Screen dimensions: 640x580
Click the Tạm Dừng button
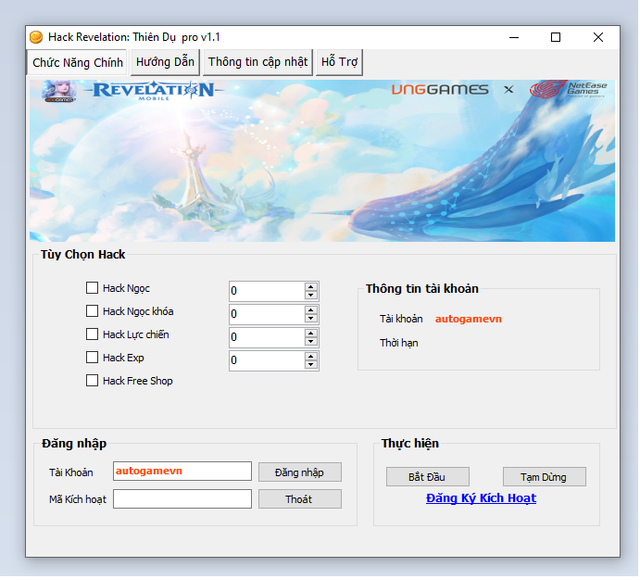(544, 477)
